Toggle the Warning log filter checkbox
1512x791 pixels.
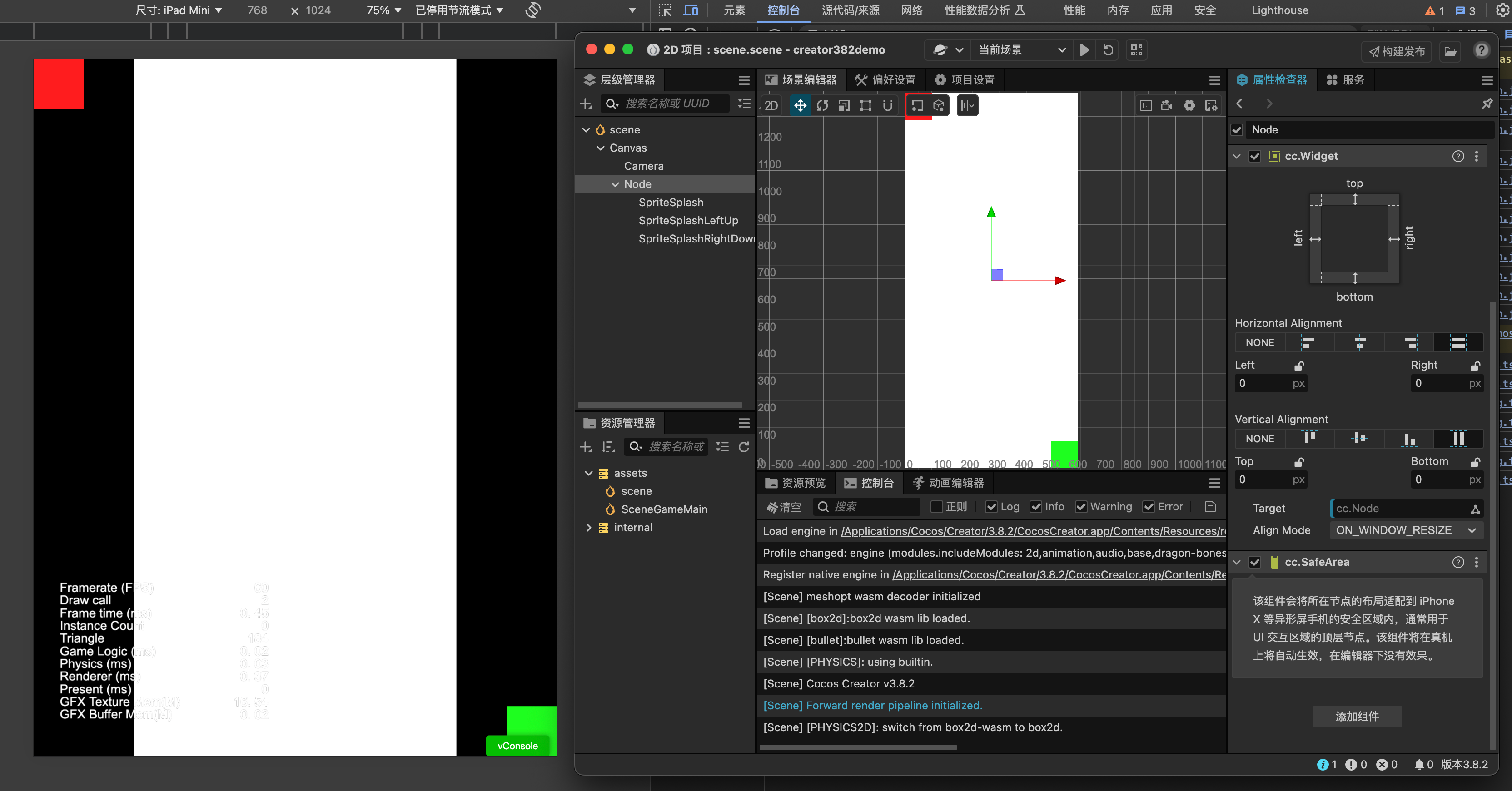coord(1080,507)
